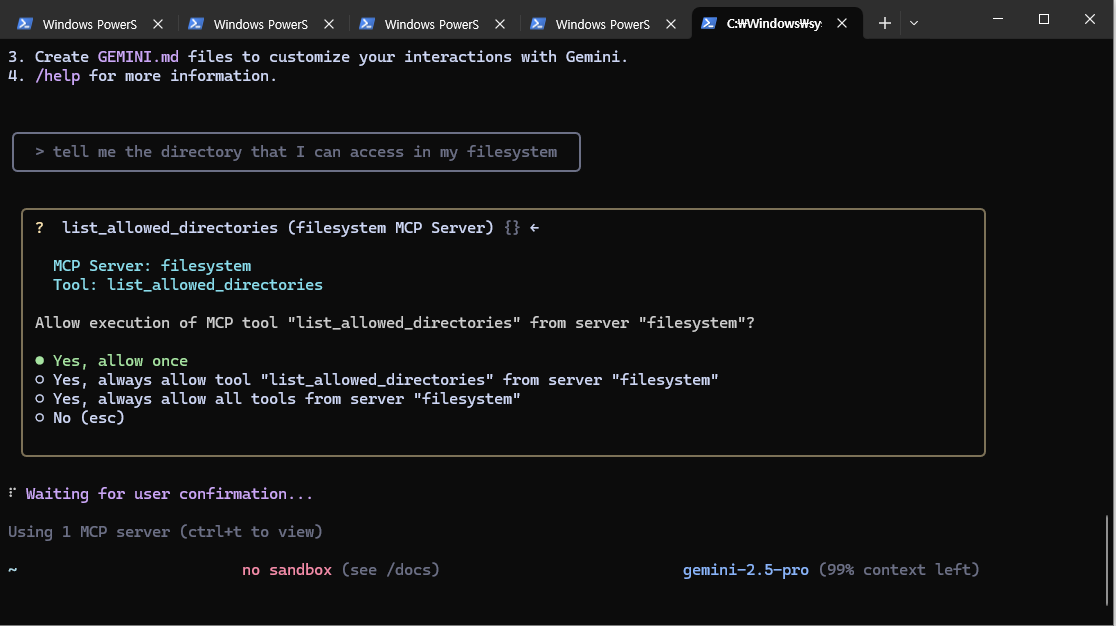Image resolution: width=1116 pixels, height=626 pixels.
Task: Click the "(see /docs)" text
Action: 391,570
